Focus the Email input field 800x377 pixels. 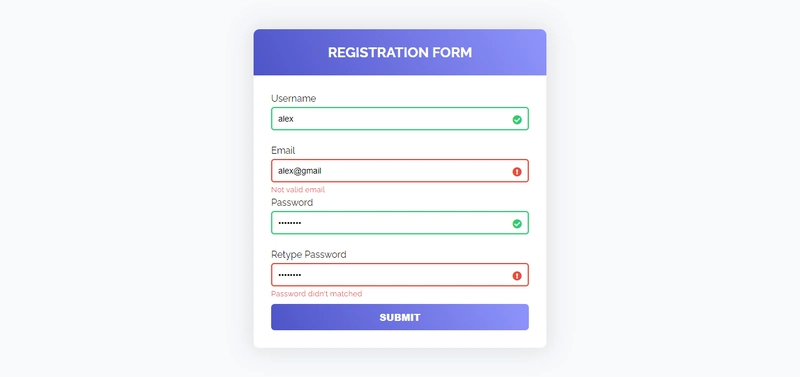(x=399, y=170)
